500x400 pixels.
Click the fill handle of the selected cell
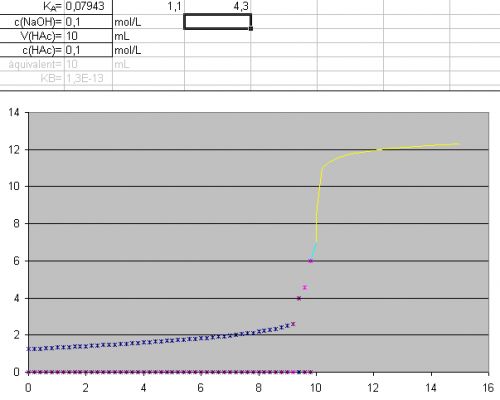[251, 29]
